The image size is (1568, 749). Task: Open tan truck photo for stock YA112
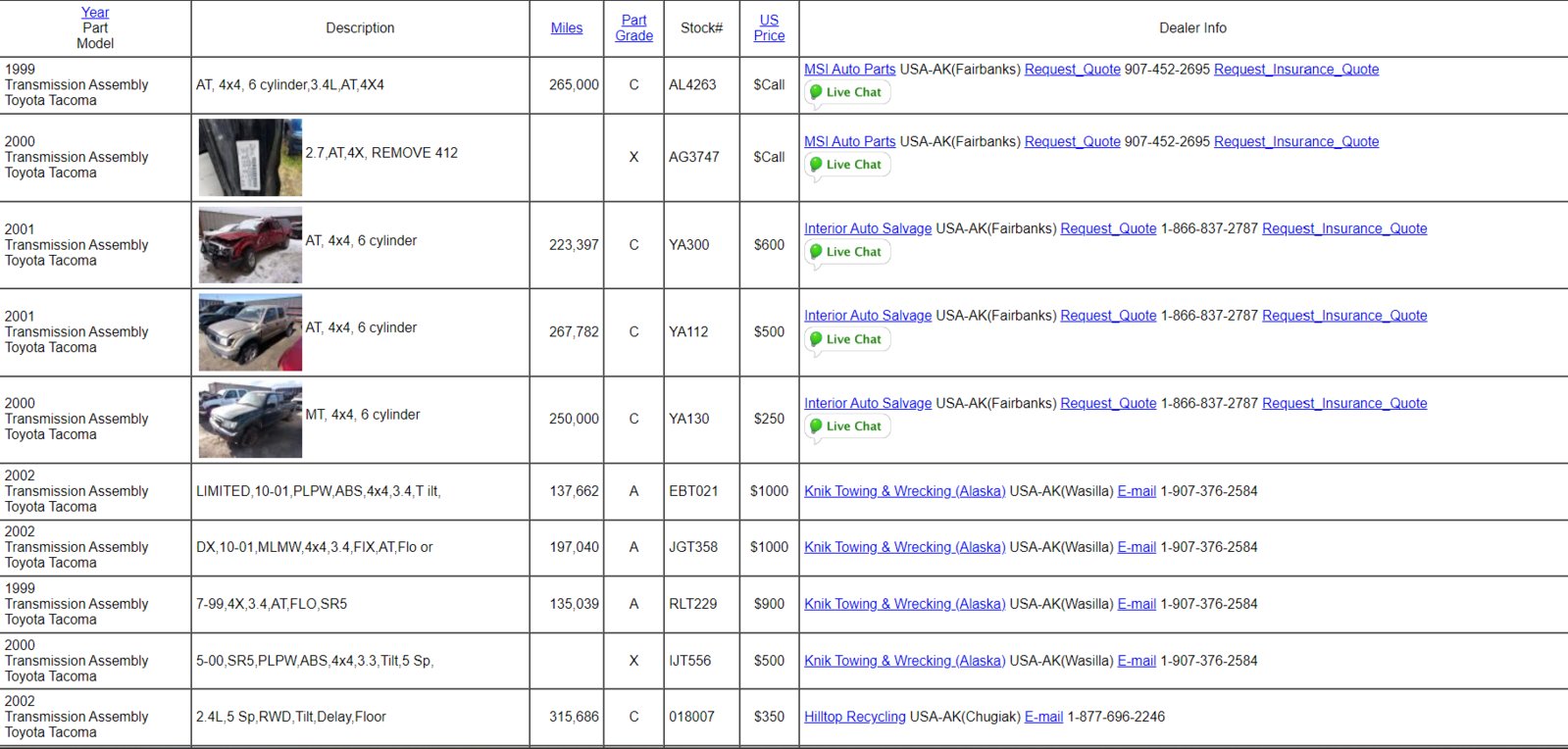pos(250,332)
